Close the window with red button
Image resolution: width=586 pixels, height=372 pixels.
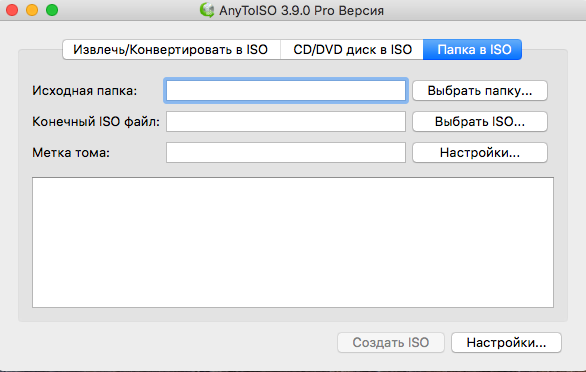point(12,10)
